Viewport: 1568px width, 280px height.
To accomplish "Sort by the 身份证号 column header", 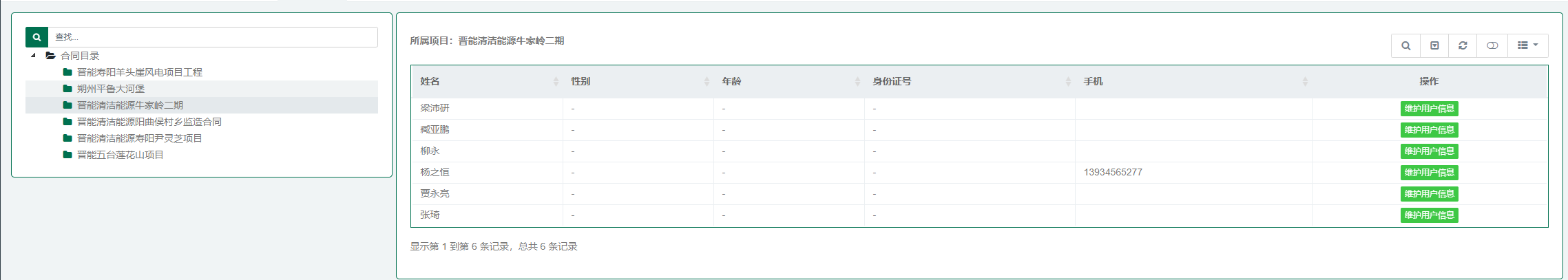I will click(x=970, y=81).
